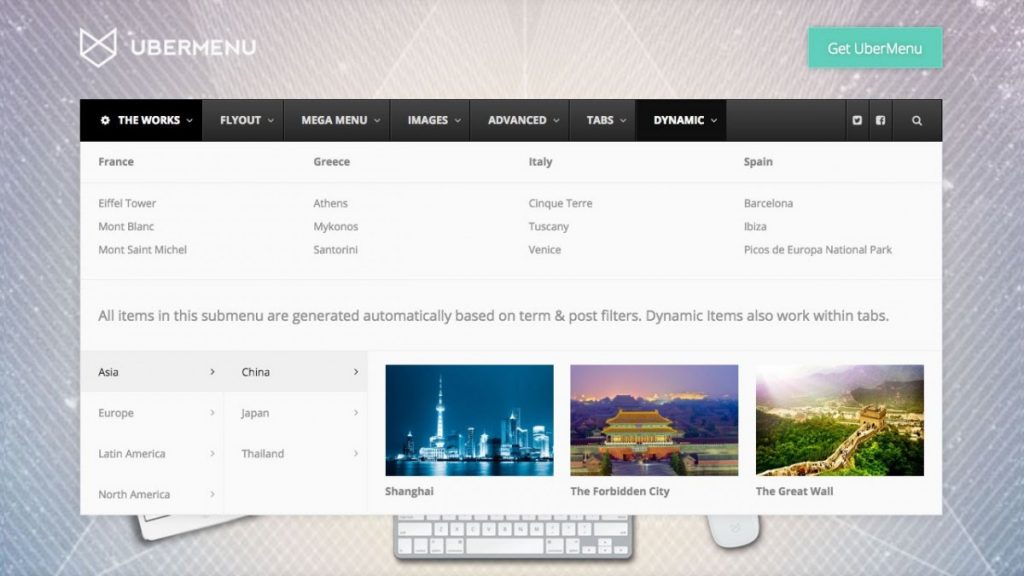
Task: Select the Athens link under Greece
Action: [x=330, y=203]
